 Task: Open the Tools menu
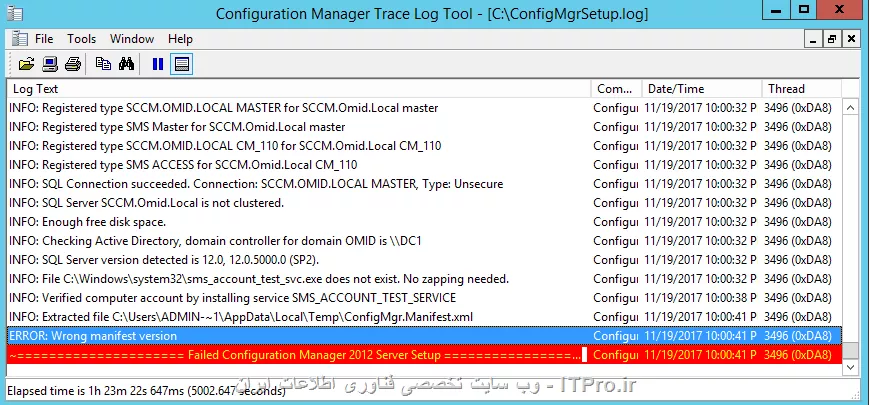82,39
